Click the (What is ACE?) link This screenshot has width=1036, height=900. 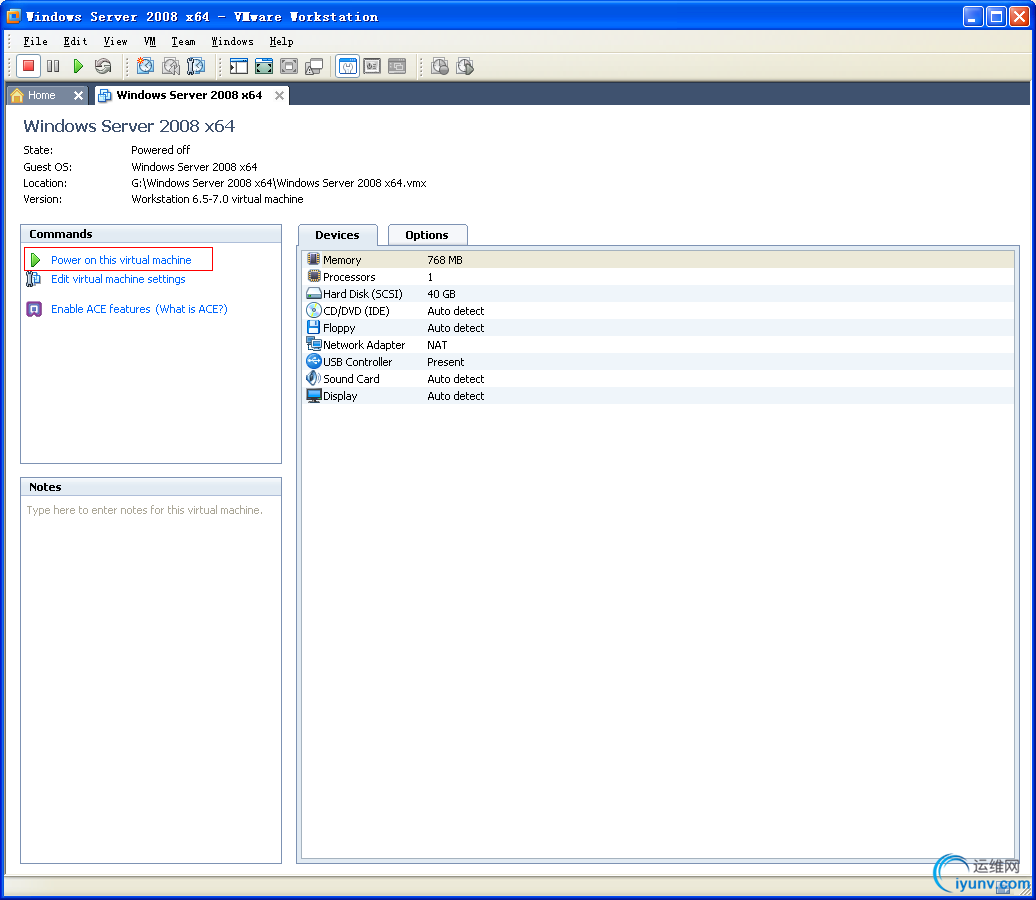click(x=192, y=309)
